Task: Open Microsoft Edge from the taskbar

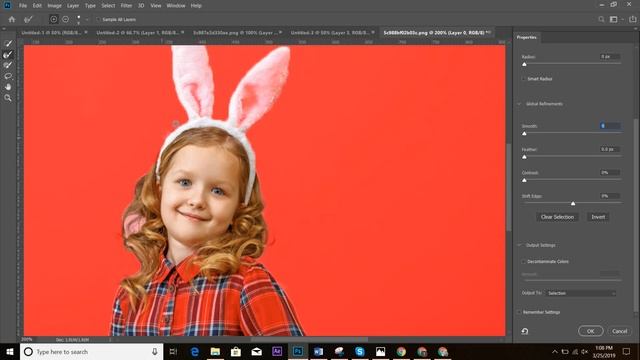Action: point(195,351)
